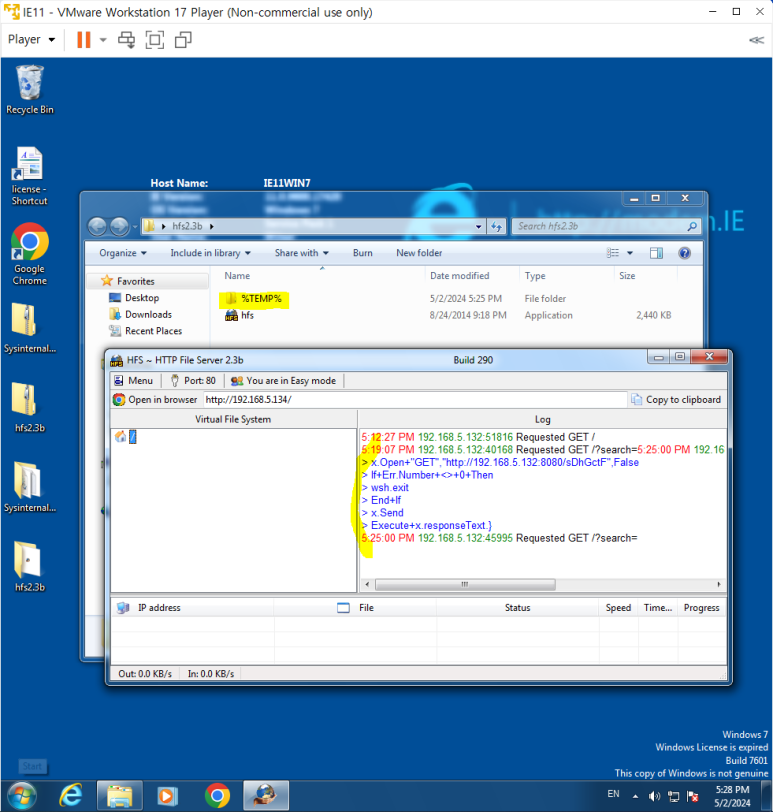Launch Internet Explorer from the taskbar
The image size is (773, 812).
coord(70,795)
